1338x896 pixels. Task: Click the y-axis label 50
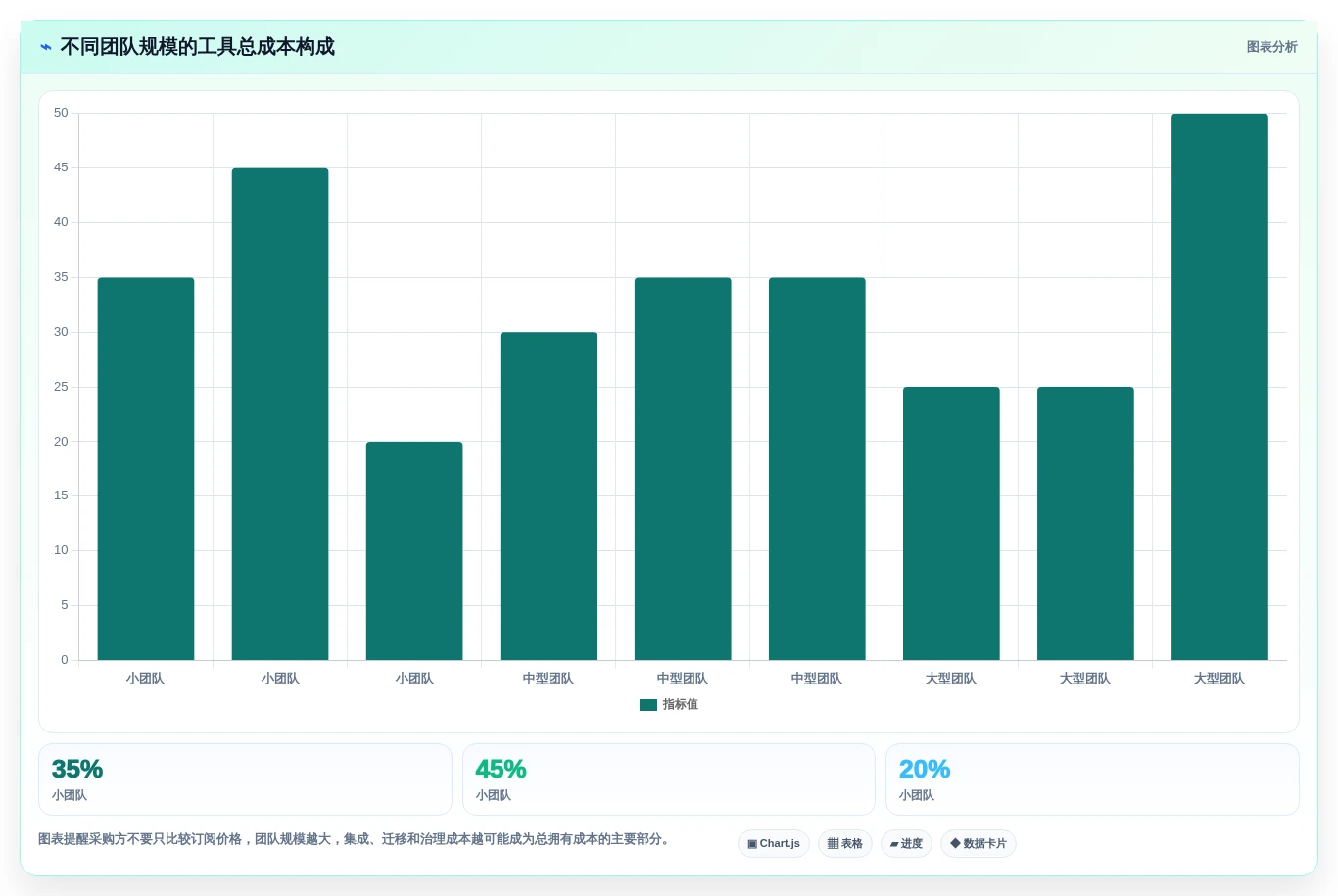[61, 113]
